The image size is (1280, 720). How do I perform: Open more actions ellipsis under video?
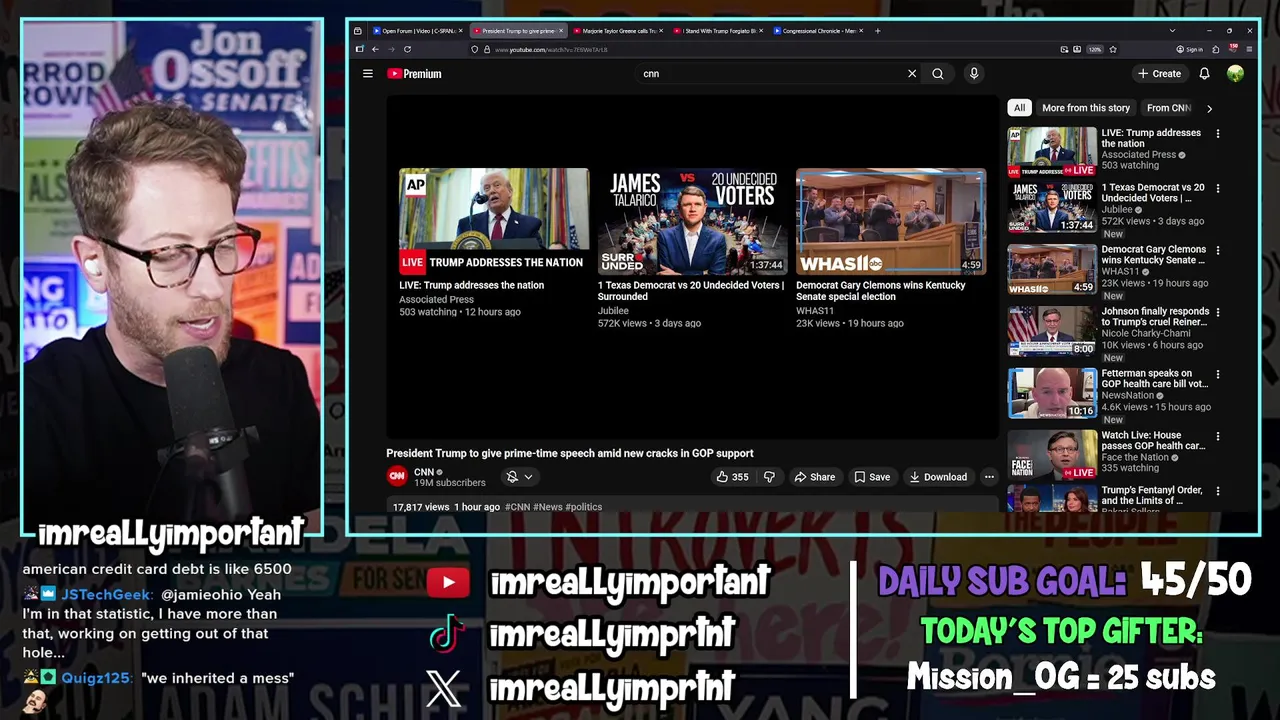click(989, 477)
